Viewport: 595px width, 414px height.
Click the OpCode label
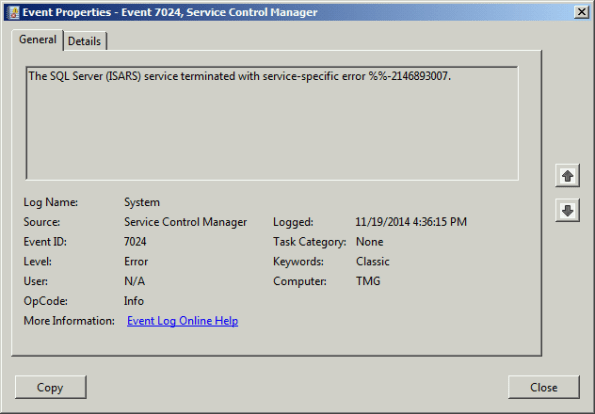click(x=46, y=301)
